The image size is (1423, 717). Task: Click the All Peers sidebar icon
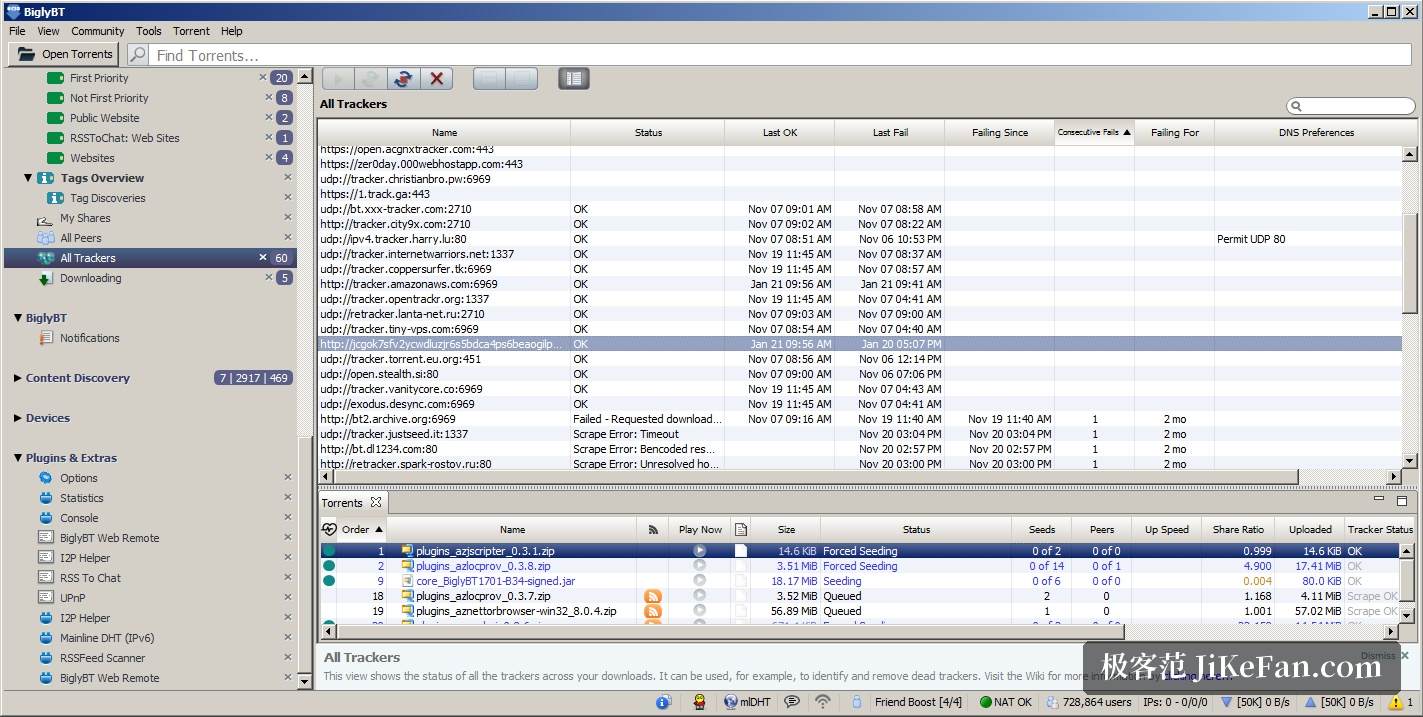(45, 238)
